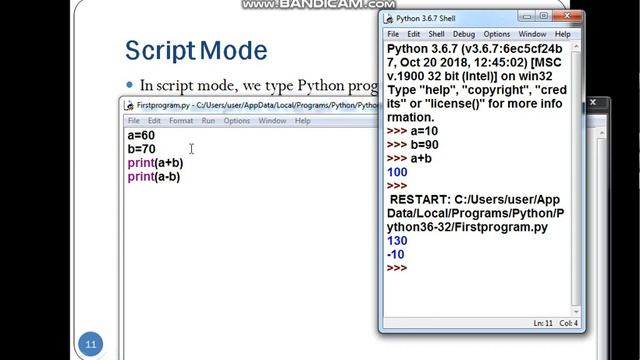Image resolution: width=640 pixels, height=360 pixels.
Task: Click the '>>> b=90' shell line
Action: tap(413, 145)
